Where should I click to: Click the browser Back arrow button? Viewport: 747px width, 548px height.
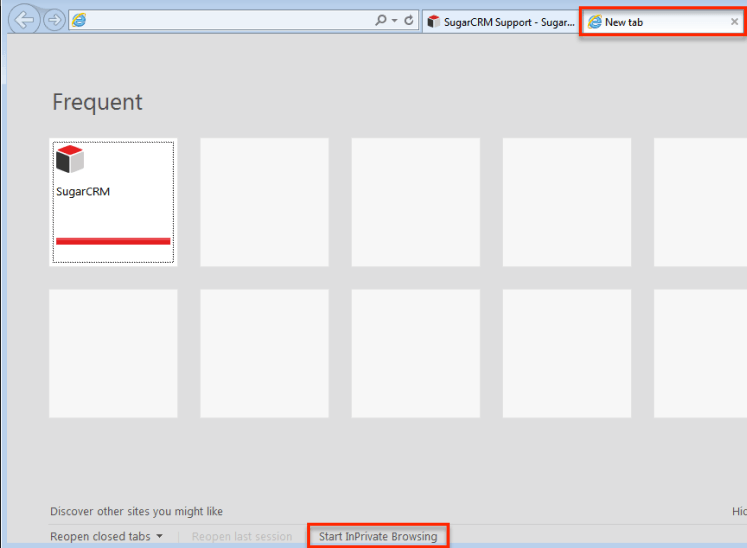pos(24,20)
